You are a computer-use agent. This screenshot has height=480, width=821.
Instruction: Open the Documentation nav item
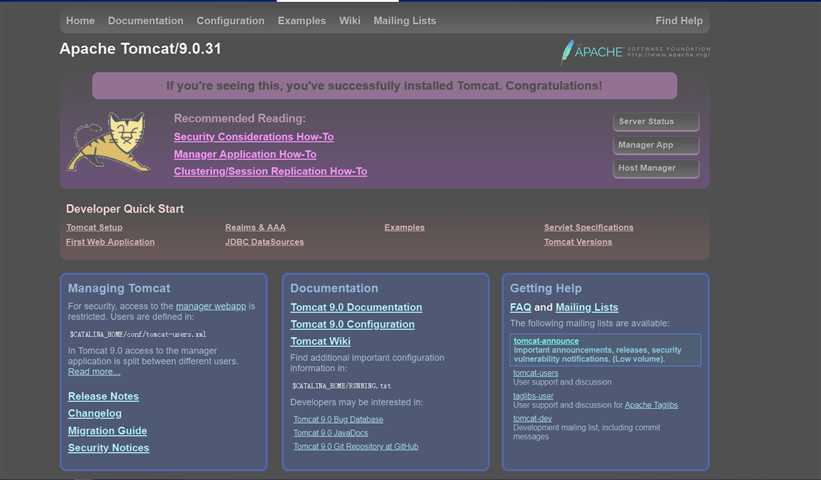coord(146,21)
